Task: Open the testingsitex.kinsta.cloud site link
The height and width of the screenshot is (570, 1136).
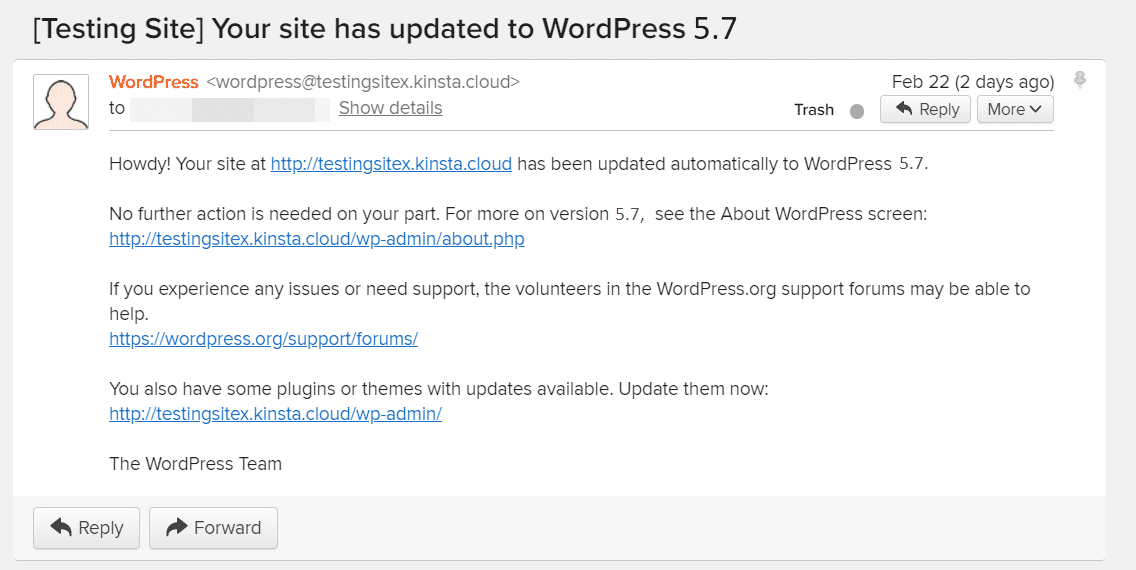Action: point(391,164)
